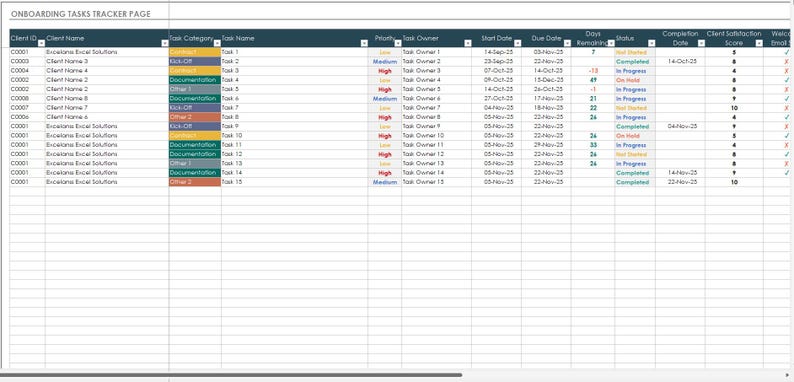Click the red X mark in Task 5 row

point(786,89)
